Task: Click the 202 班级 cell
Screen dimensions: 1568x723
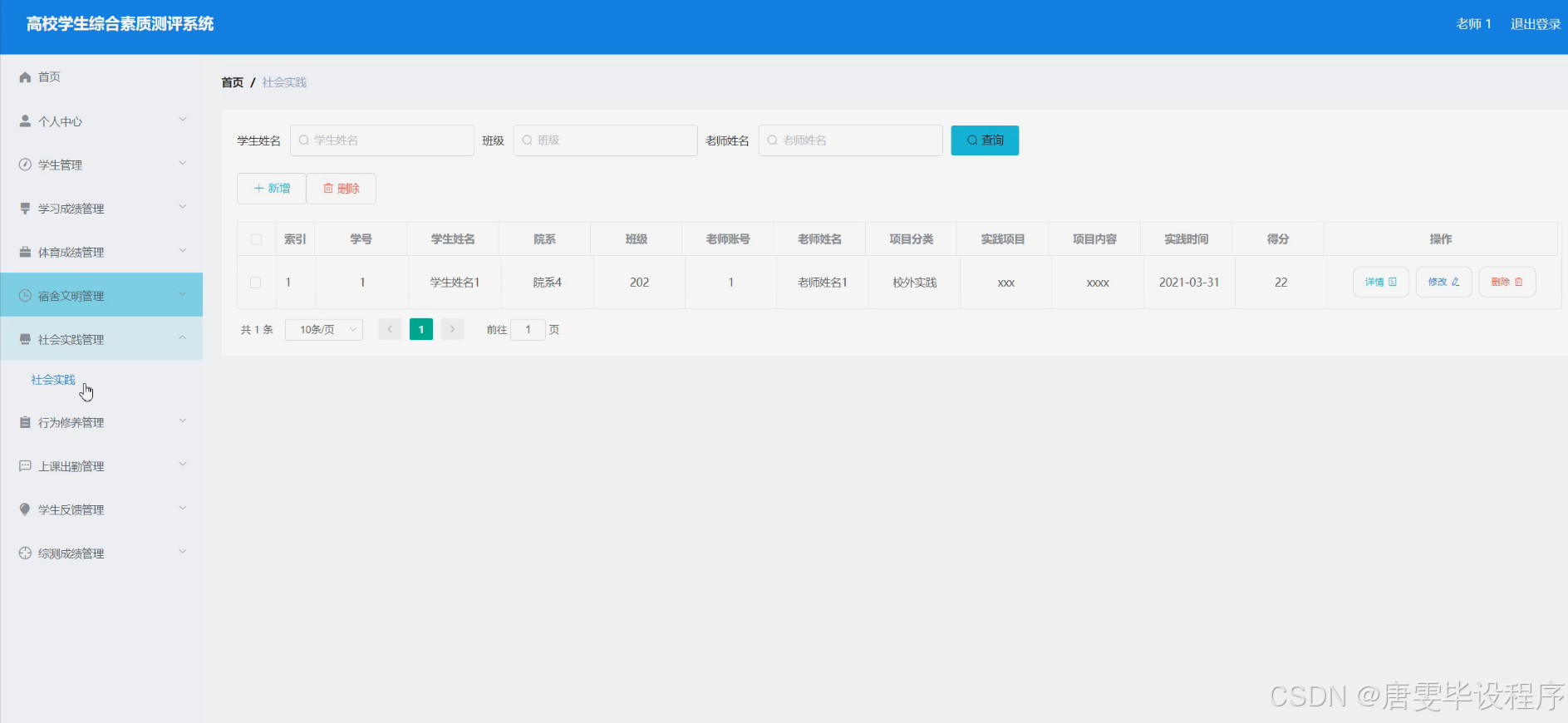Action: [x=639, y=283]
